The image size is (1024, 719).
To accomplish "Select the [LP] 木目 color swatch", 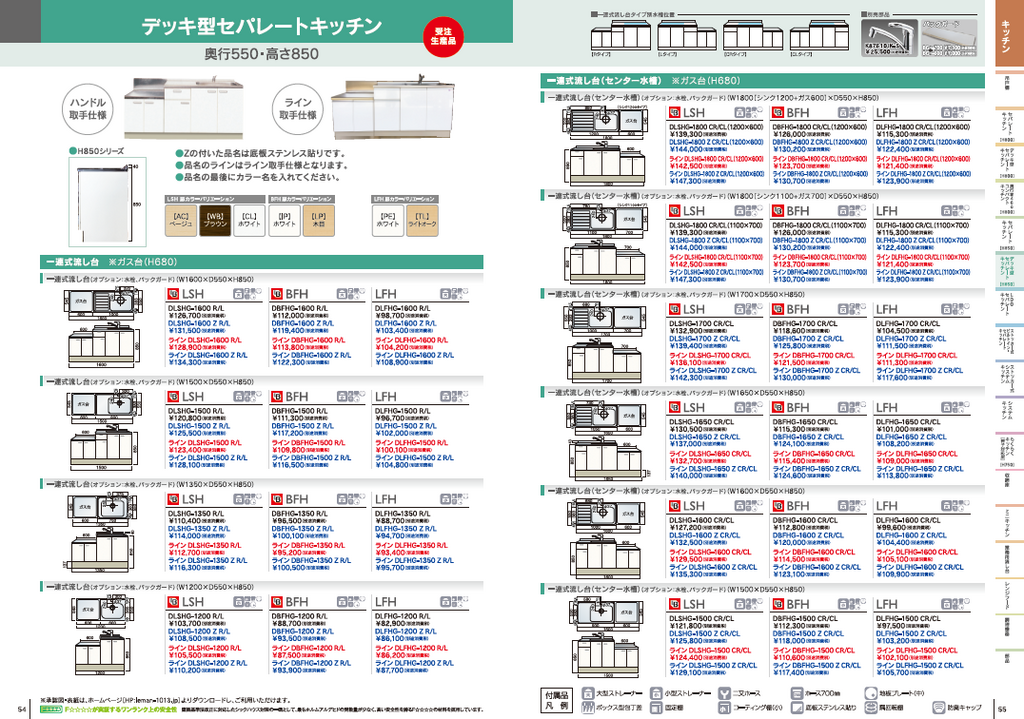I will (319, 220).
